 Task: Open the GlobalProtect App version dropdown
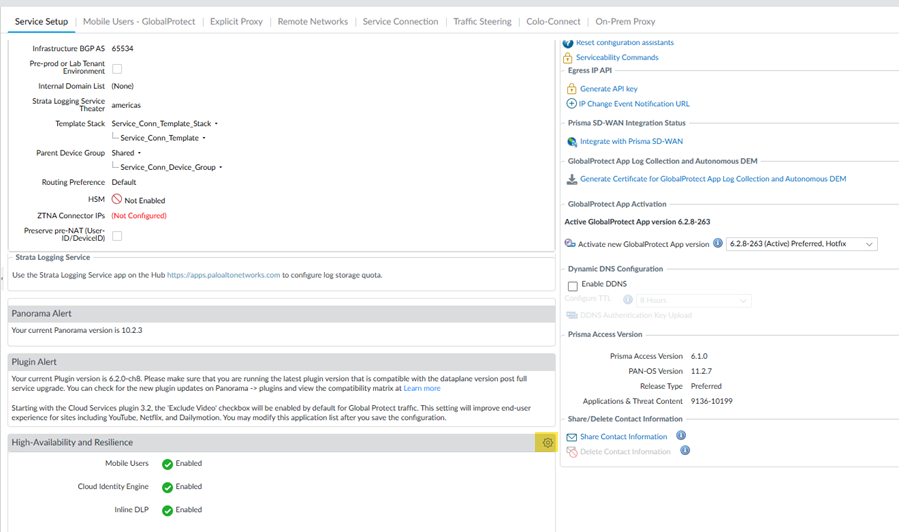[801, 244]
